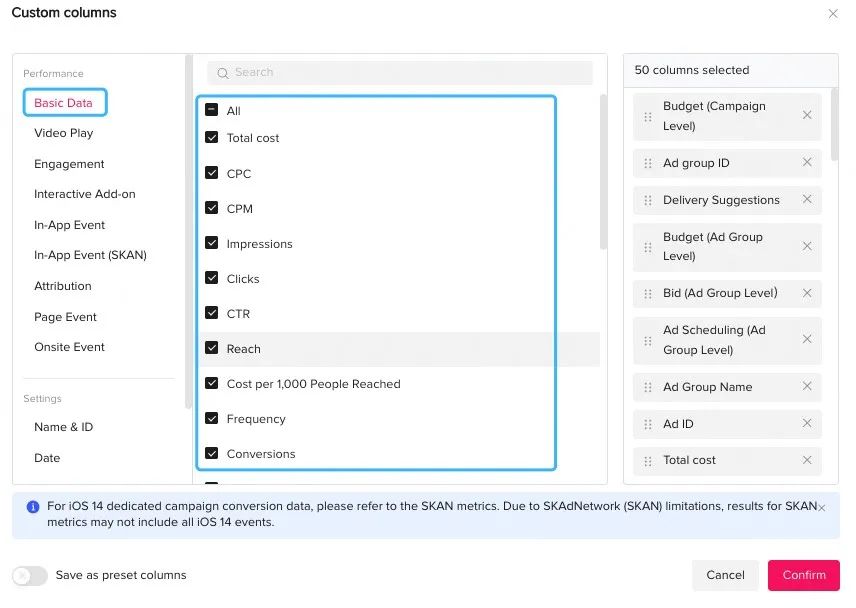856x608 pixels.
Task: Click the Cancel button
Action: [x=725, y=575]
